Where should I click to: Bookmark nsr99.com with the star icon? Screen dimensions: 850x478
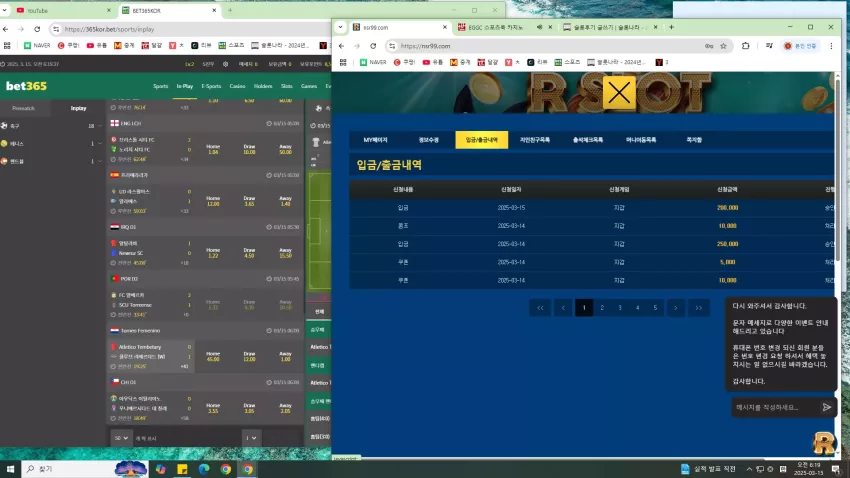pyautogui.click(x=723, y=46)
